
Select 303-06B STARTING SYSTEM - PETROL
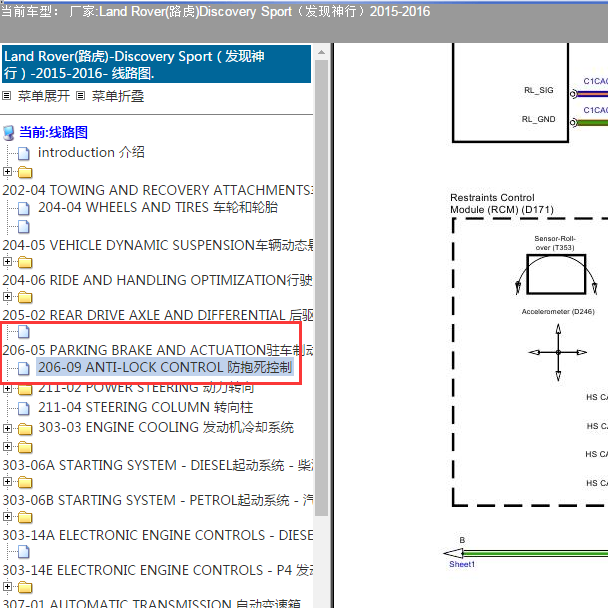157,500
